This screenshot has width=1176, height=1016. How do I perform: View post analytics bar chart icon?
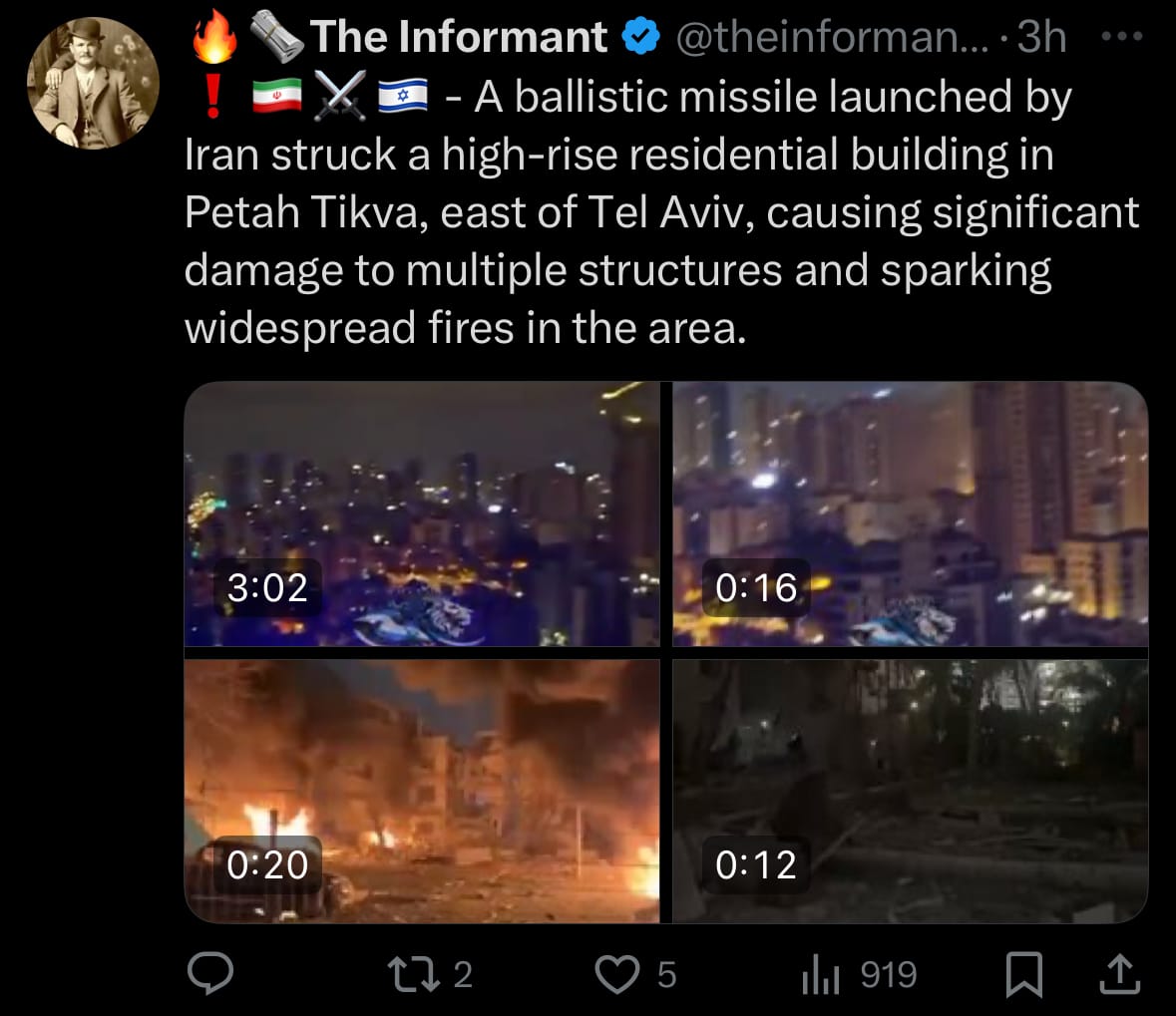pyautogui.click(x=821, y=975)
